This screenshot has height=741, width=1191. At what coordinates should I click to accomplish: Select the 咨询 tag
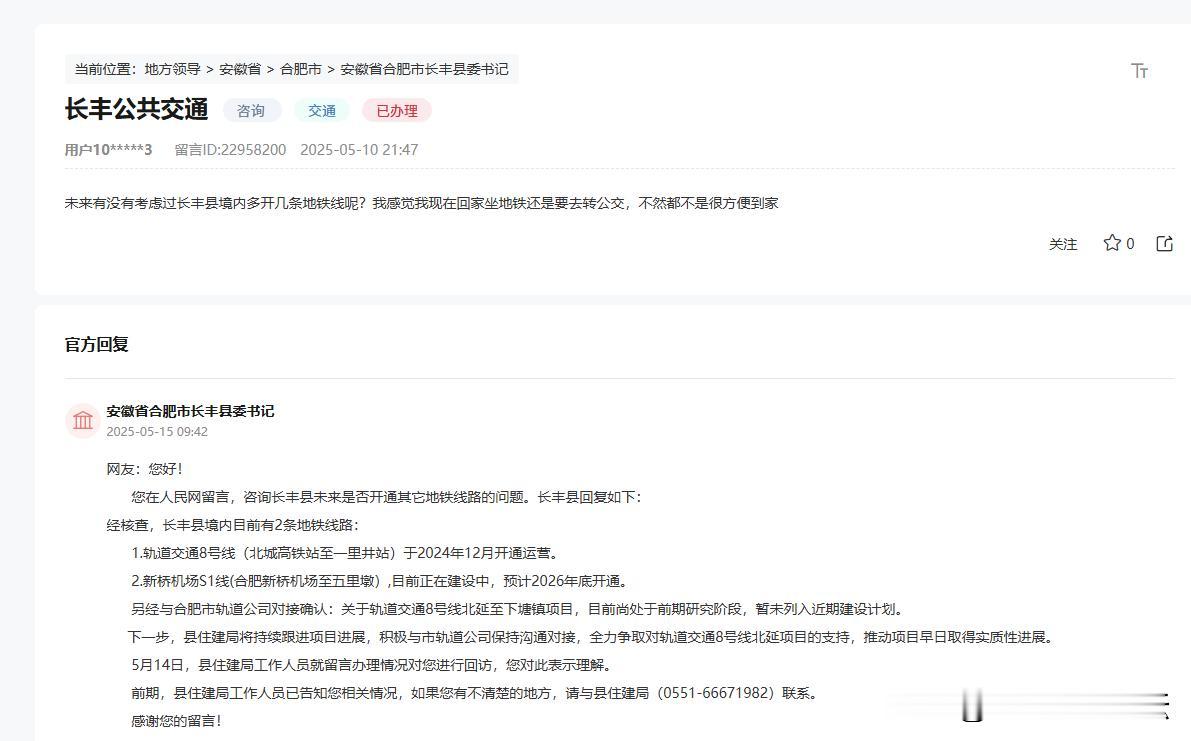251,111
